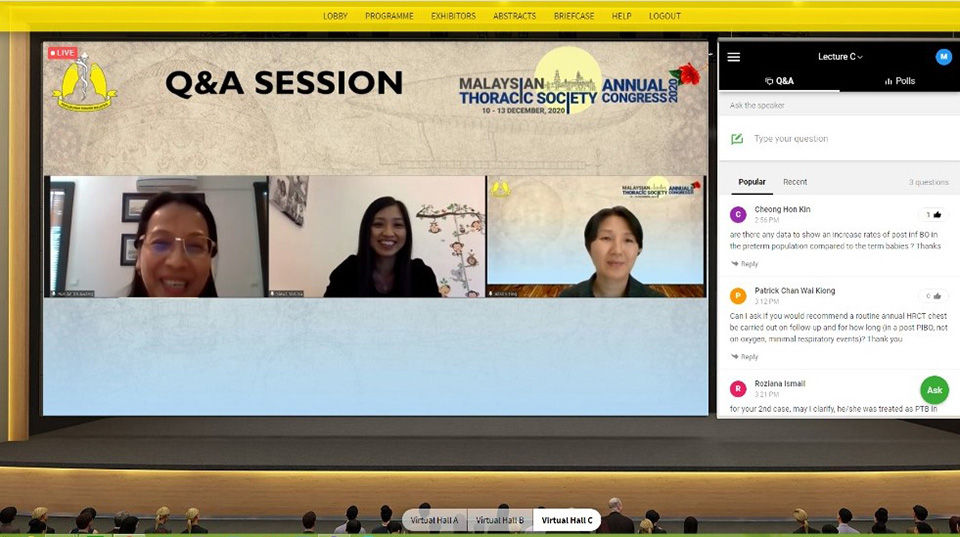Click Patrick Chan Wai Kiong's orange avatar
Image resolution: width=960 pixels, height=537 pixels.
pos(738,296)
